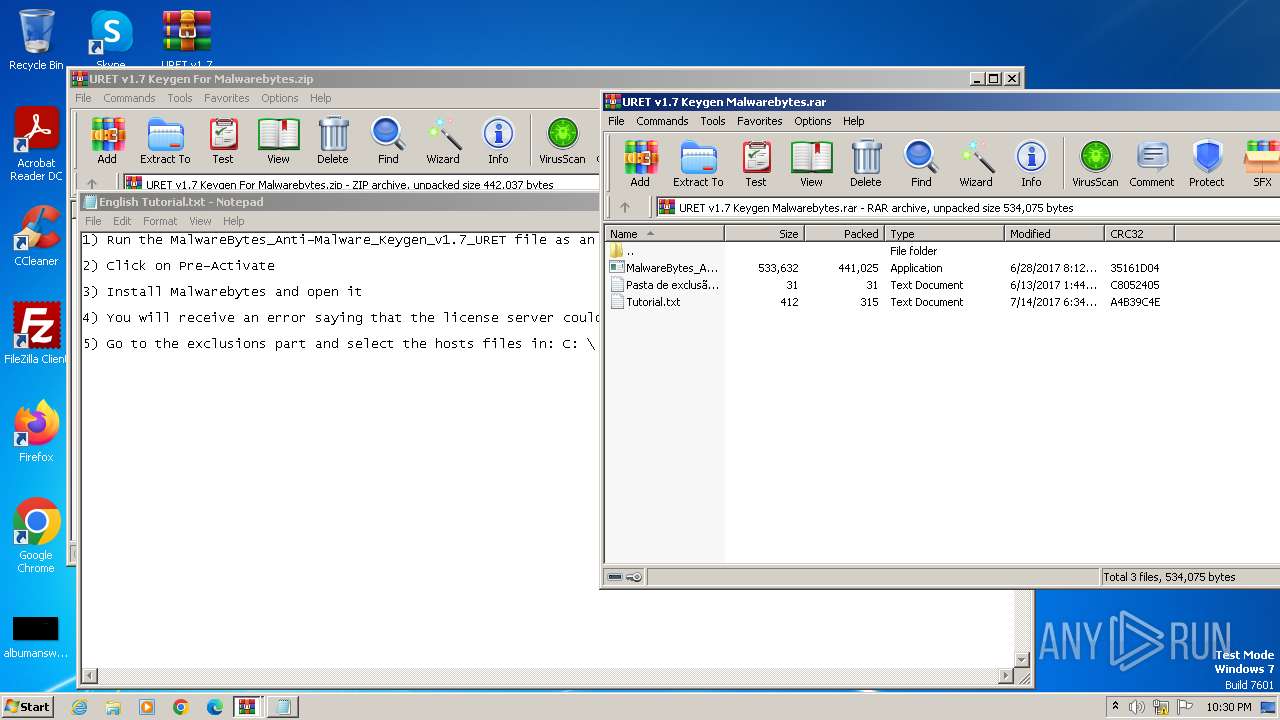Select the CCleaner desktop shortcut
Viewport: 1280px width, 720px height.
[x=36, y=236]
